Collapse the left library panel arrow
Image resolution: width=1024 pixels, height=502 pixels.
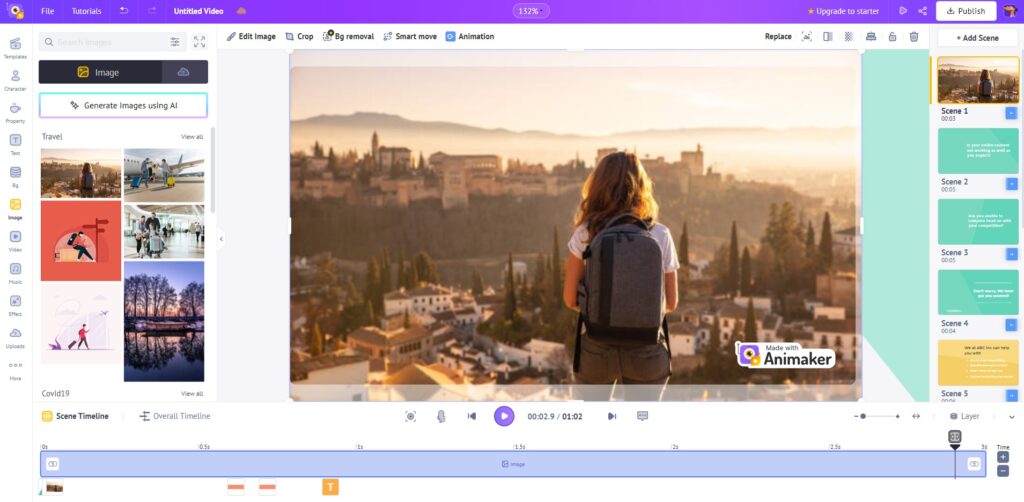tap(221, 239)
